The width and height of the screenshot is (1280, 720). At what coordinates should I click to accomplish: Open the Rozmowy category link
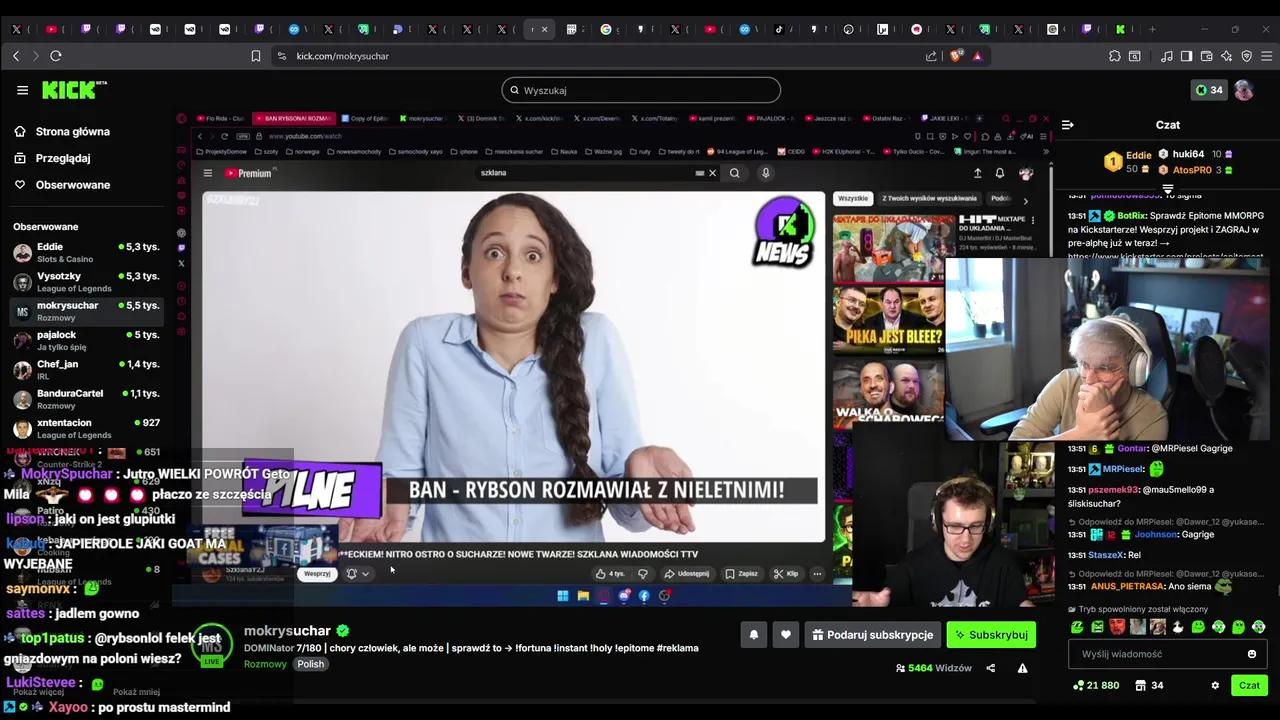point(265,664)
